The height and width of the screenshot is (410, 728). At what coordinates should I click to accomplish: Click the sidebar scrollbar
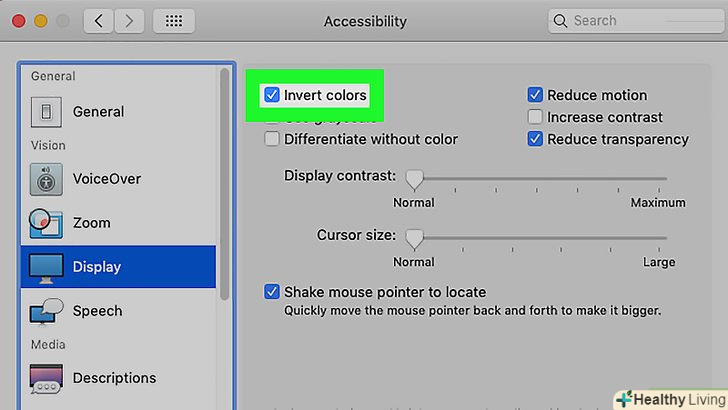(226, 180)
